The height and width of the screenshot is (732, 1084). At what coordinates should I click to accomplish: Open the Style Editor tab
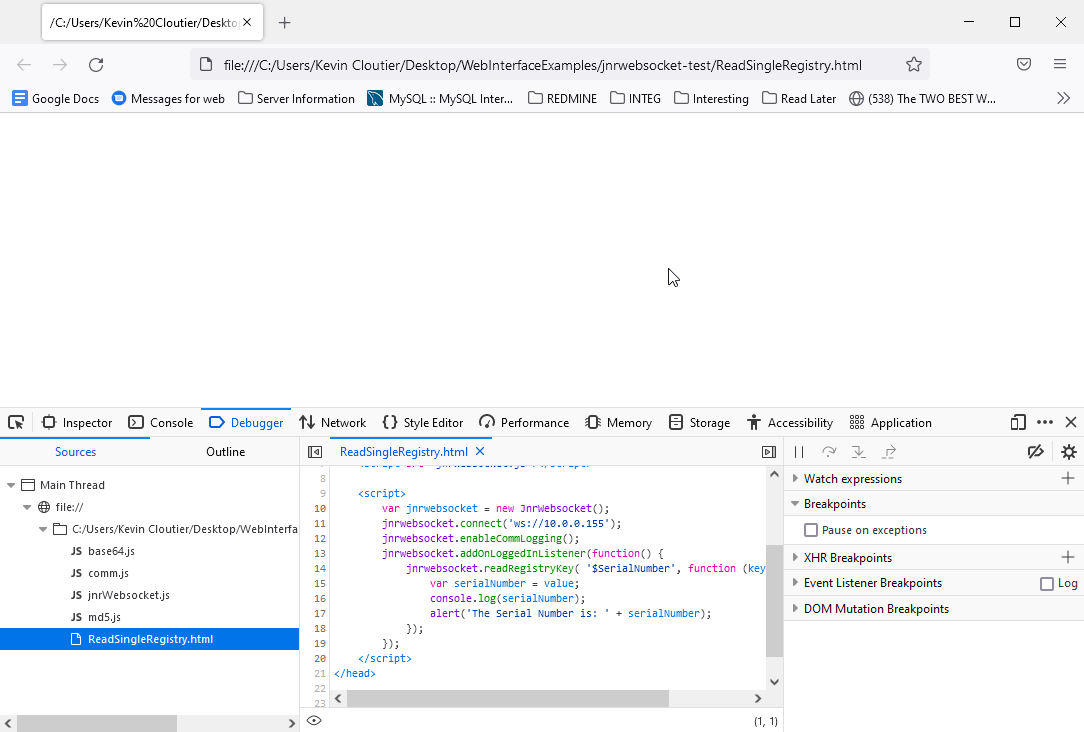tap(422, 422)
